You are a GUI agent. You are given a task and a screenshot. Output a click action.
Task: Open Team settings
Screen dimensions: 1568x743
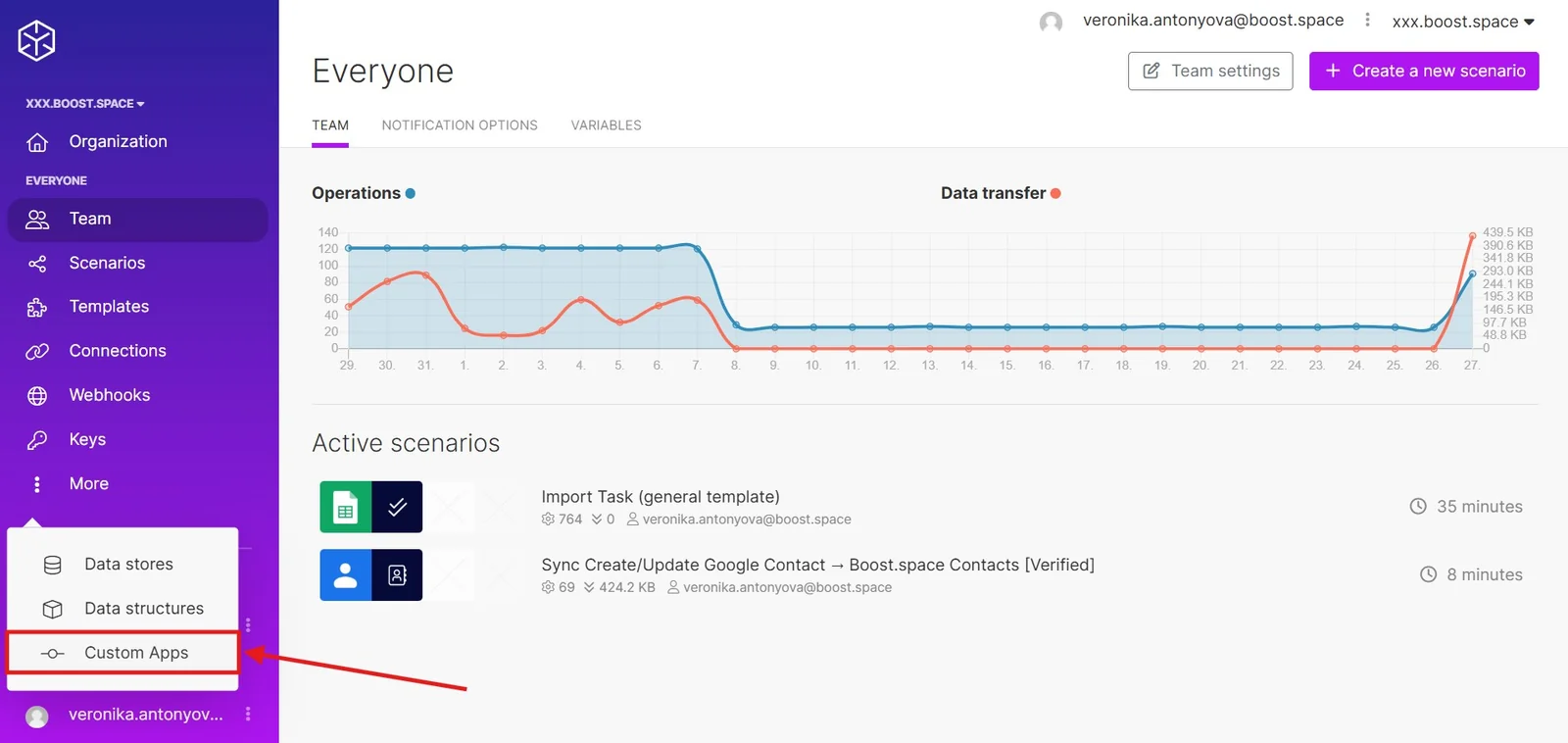(x=1210, y=71)
